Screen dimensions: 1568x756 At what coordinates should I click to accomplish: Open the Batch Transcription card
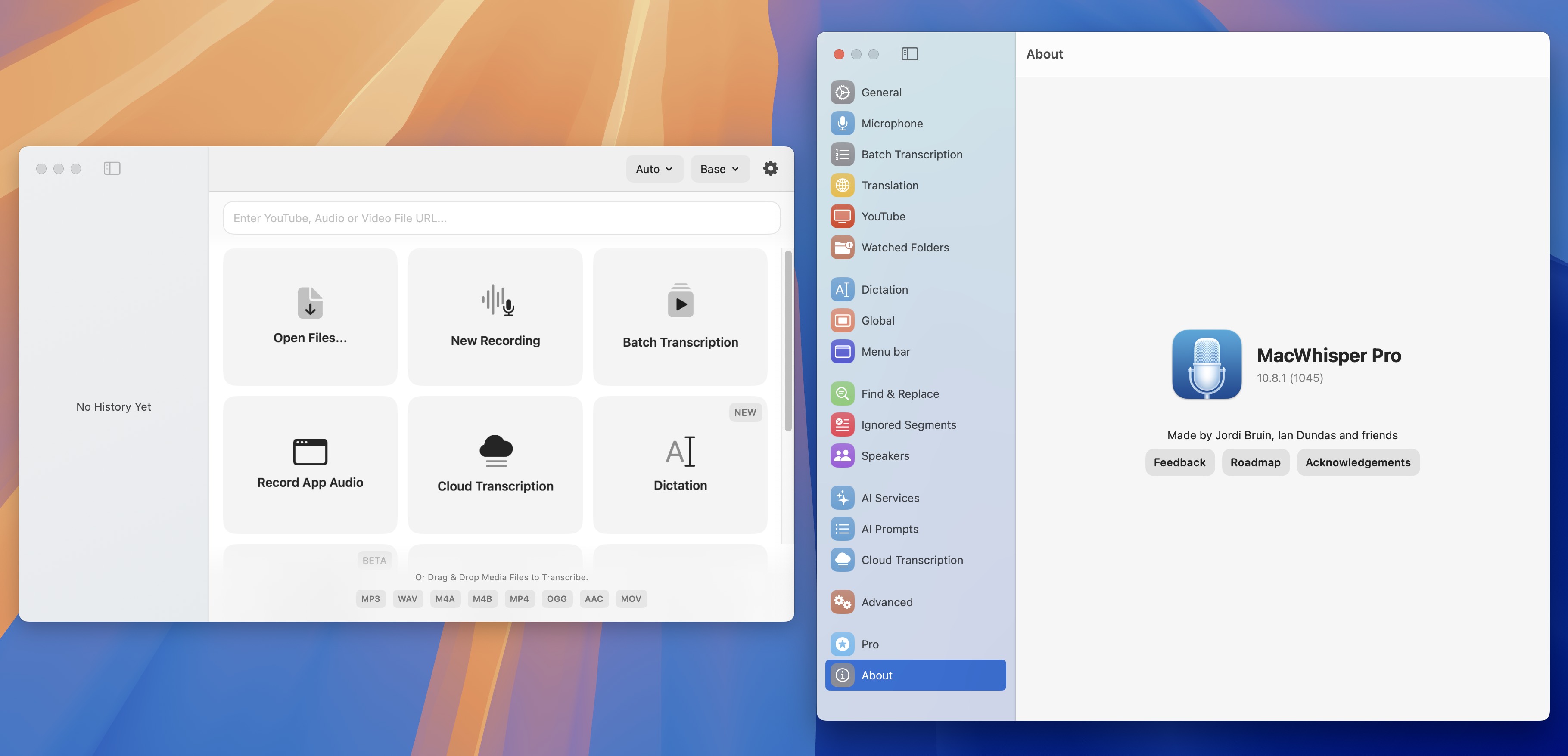tap(681, 316)
